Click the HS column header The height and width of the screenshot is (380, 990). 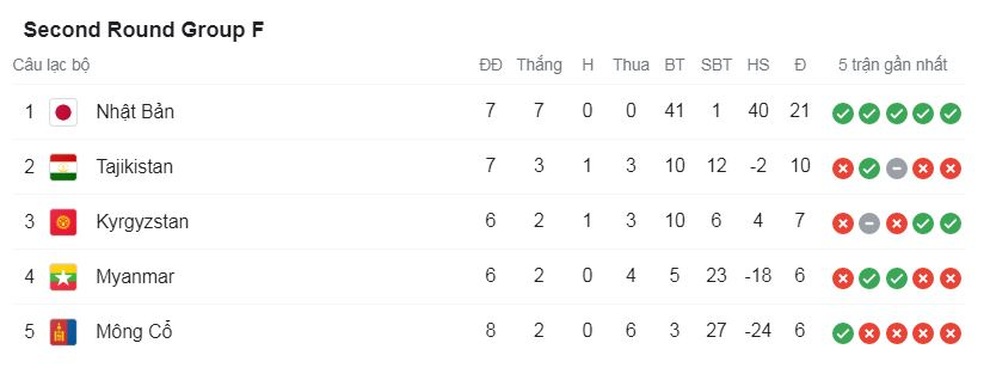coord(758,65)
